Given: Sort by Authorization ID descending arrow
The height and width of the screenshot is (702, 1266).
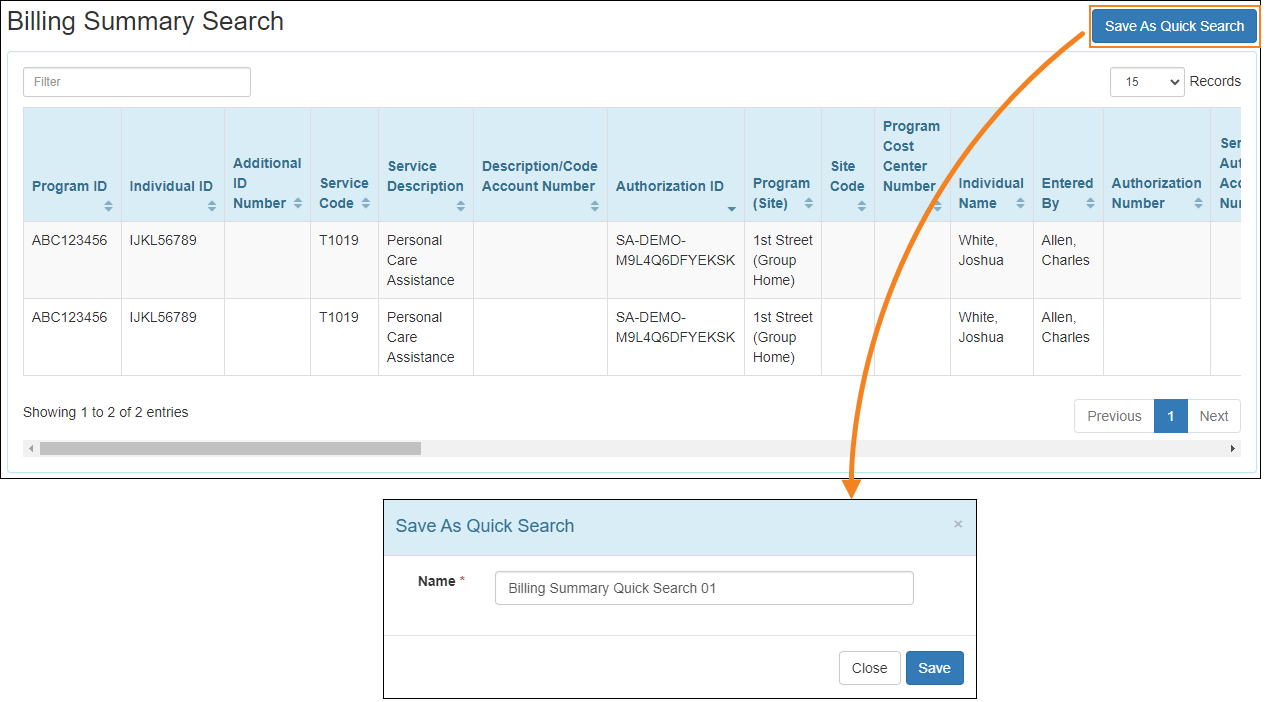Looking at the screenshot, I should click(732, 208).
